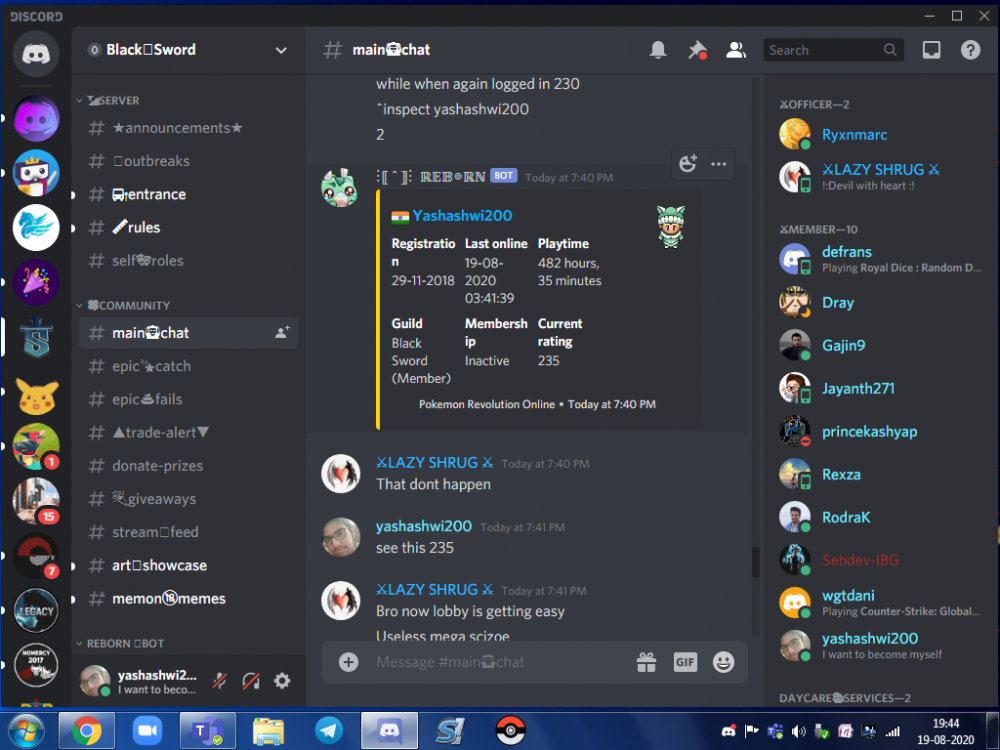Click the chat scrollbar thumb
This screenshot has height=750, width=1000.
coord(756,562)
